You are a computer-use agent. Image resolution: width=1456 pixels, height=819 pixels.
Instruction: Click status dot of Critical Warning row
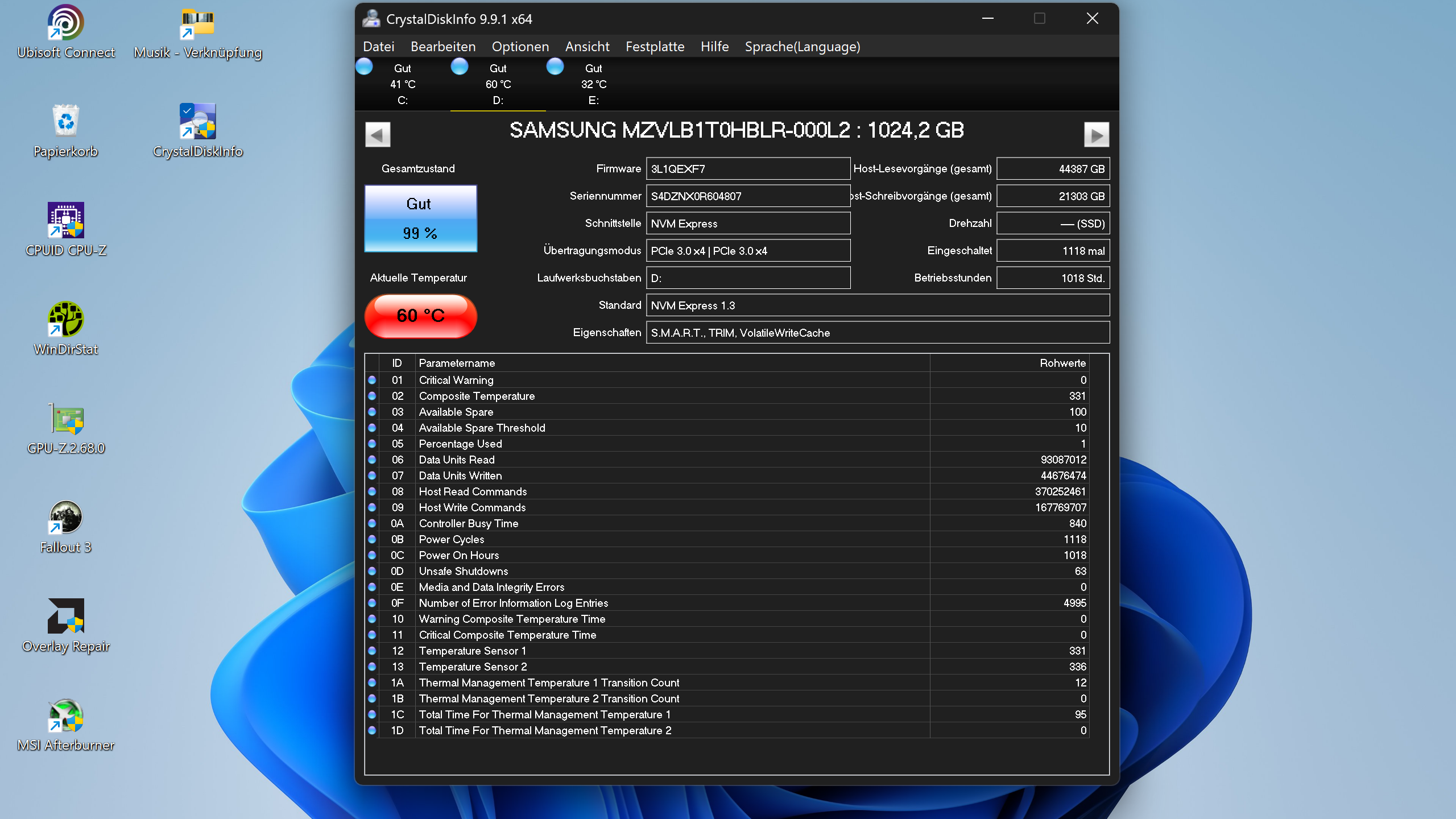(372, 379)
